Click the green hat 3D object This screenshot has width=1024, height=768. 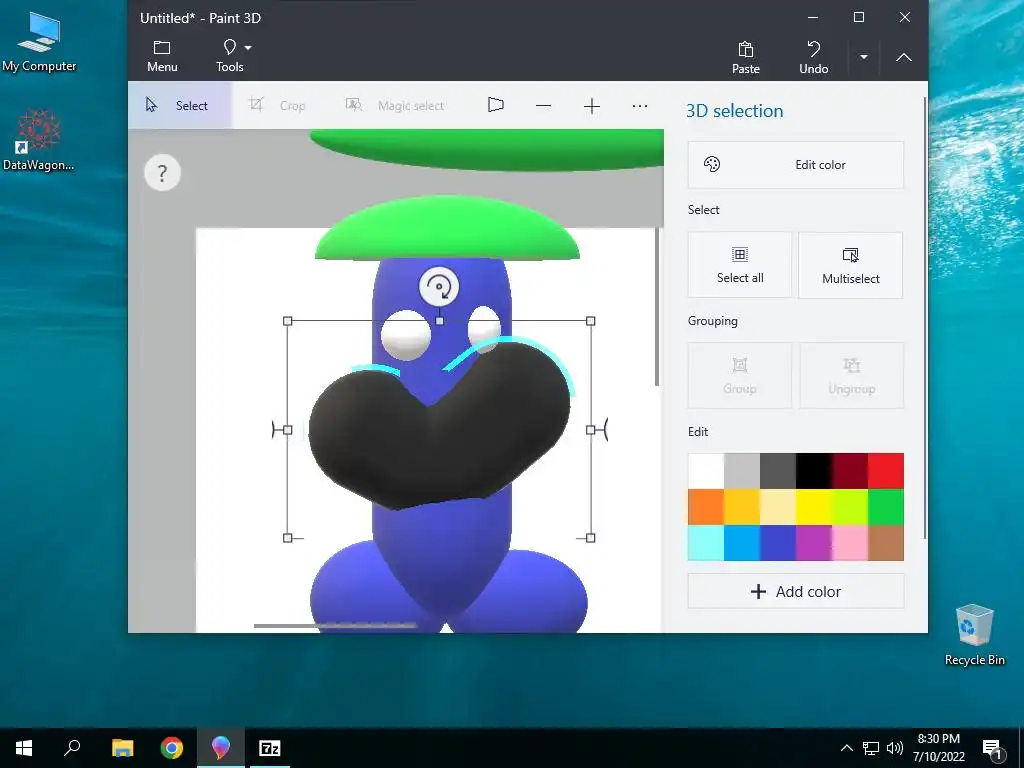447,229
